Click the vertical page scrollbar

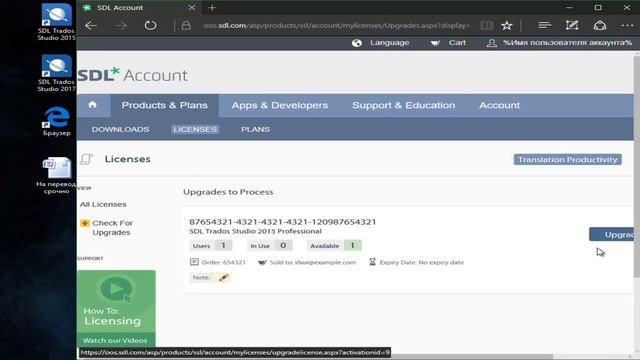pos(636,167)
